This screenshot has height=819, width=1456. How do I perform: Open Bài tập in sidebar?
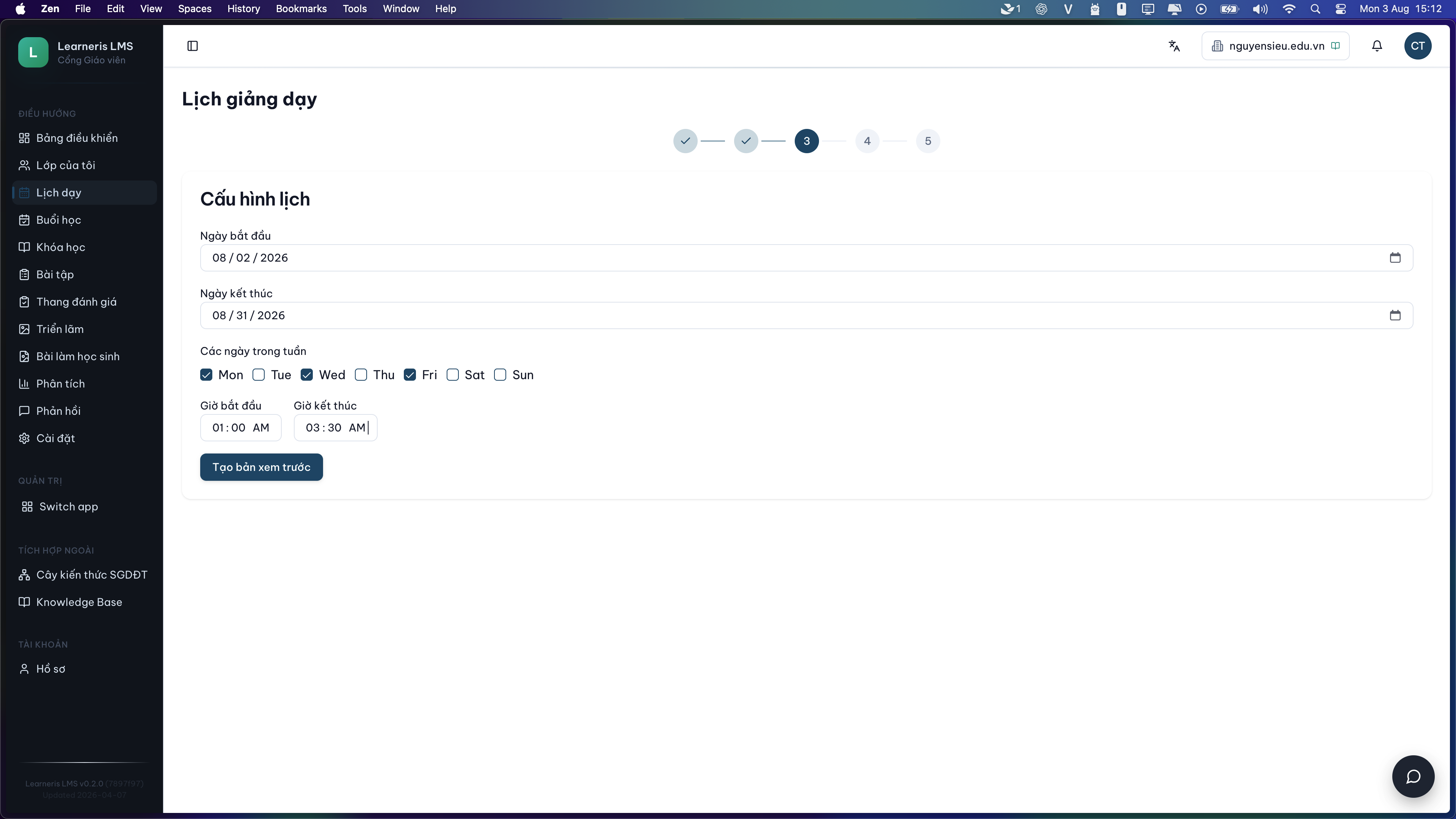84,274
